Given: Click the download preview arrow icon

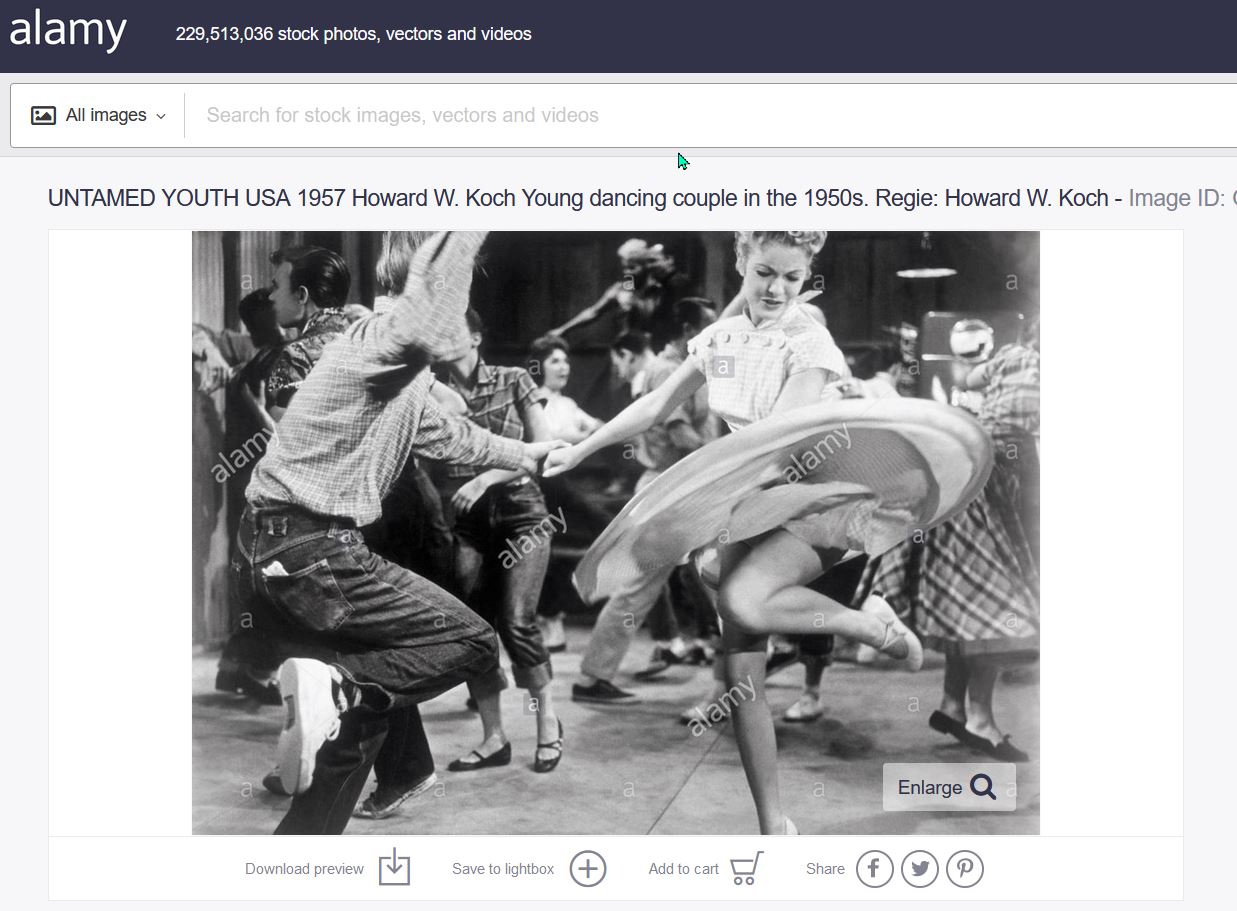Looking at the screenshot, I should pos(395,867).
